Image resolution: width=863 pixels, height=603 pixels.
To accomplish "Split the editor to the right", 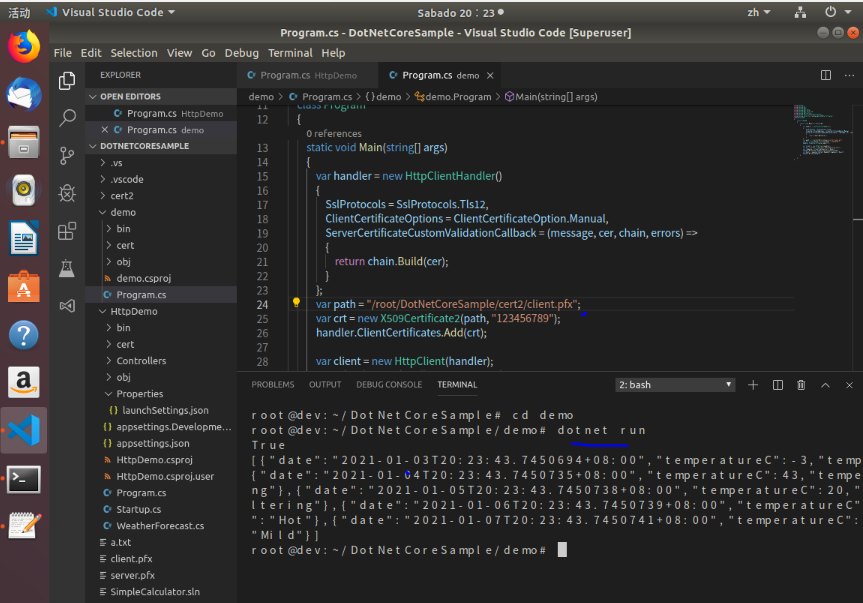I will point(826,75).
